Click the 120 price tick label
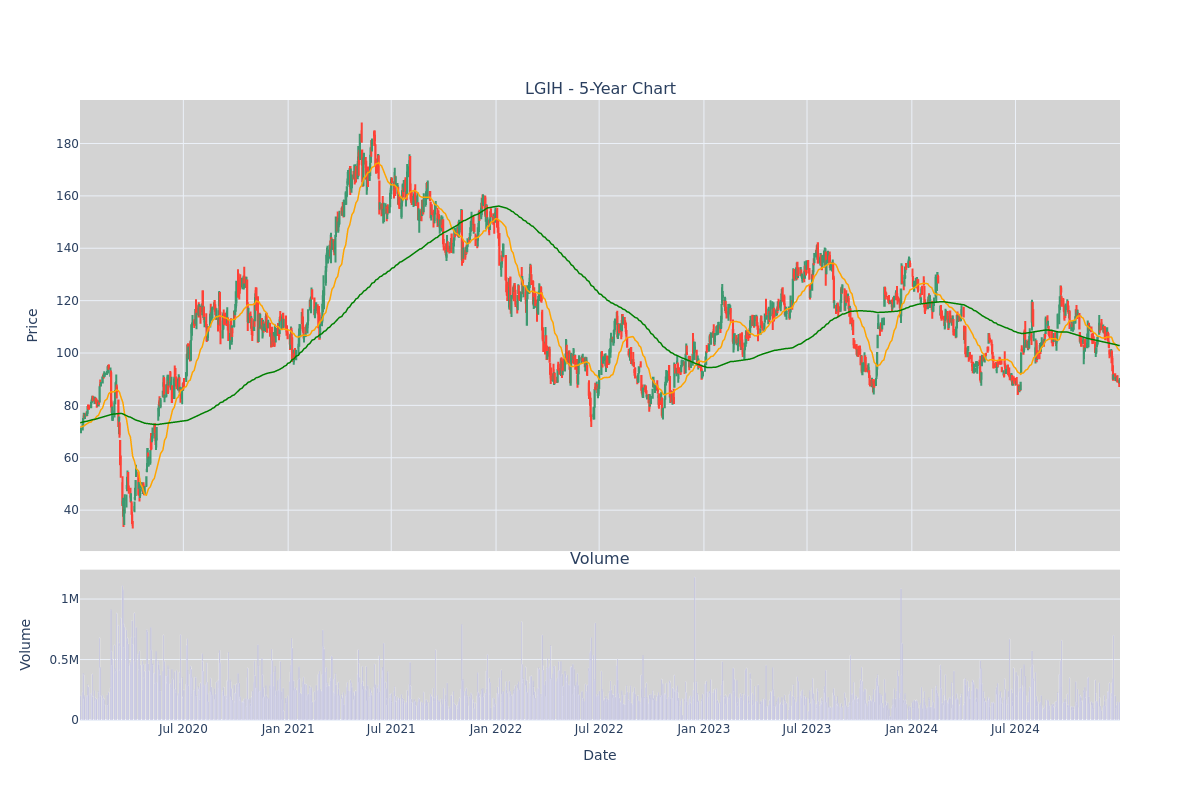This screenshot has height=800, width=1200. tap(67, 301)
